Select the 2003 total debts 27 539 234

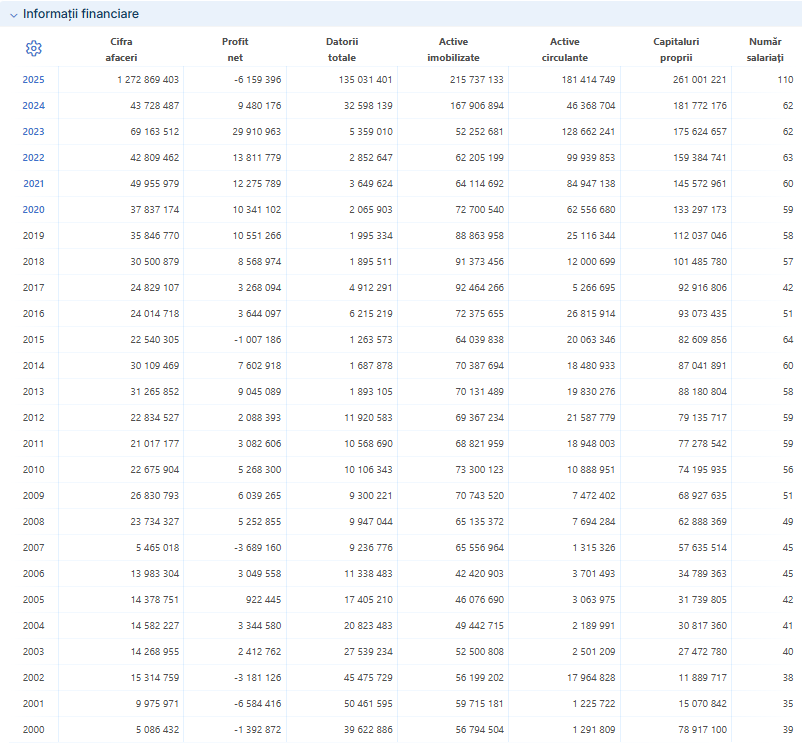click(368, 652)
